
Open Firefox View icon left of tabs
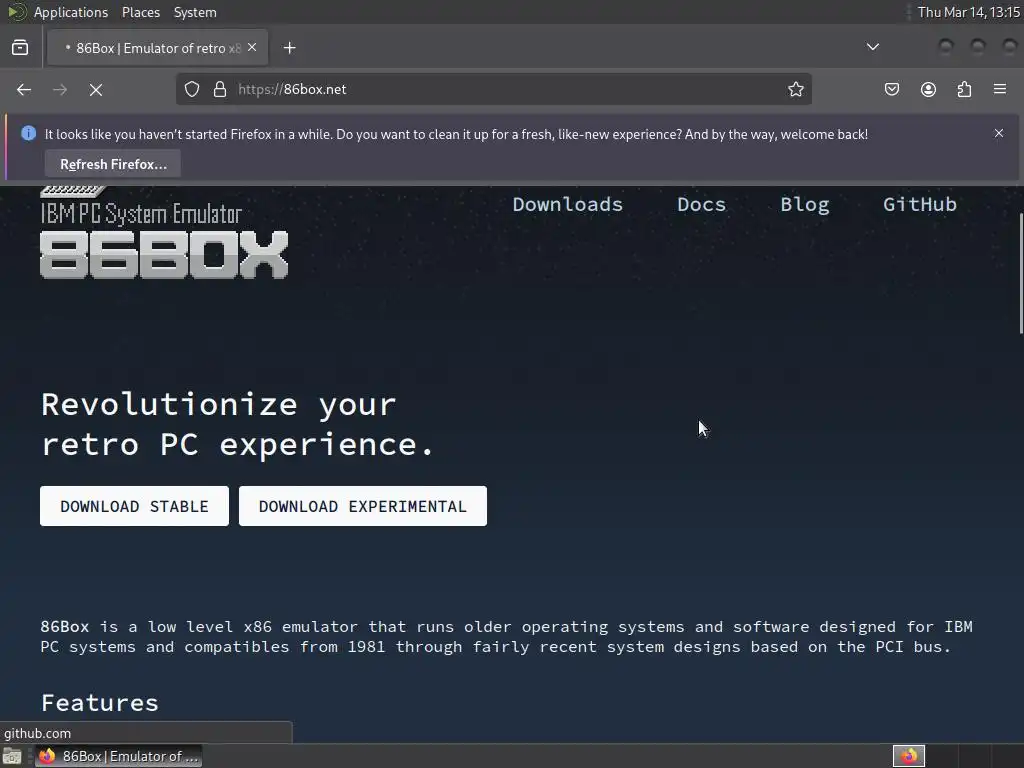point(20,48)
